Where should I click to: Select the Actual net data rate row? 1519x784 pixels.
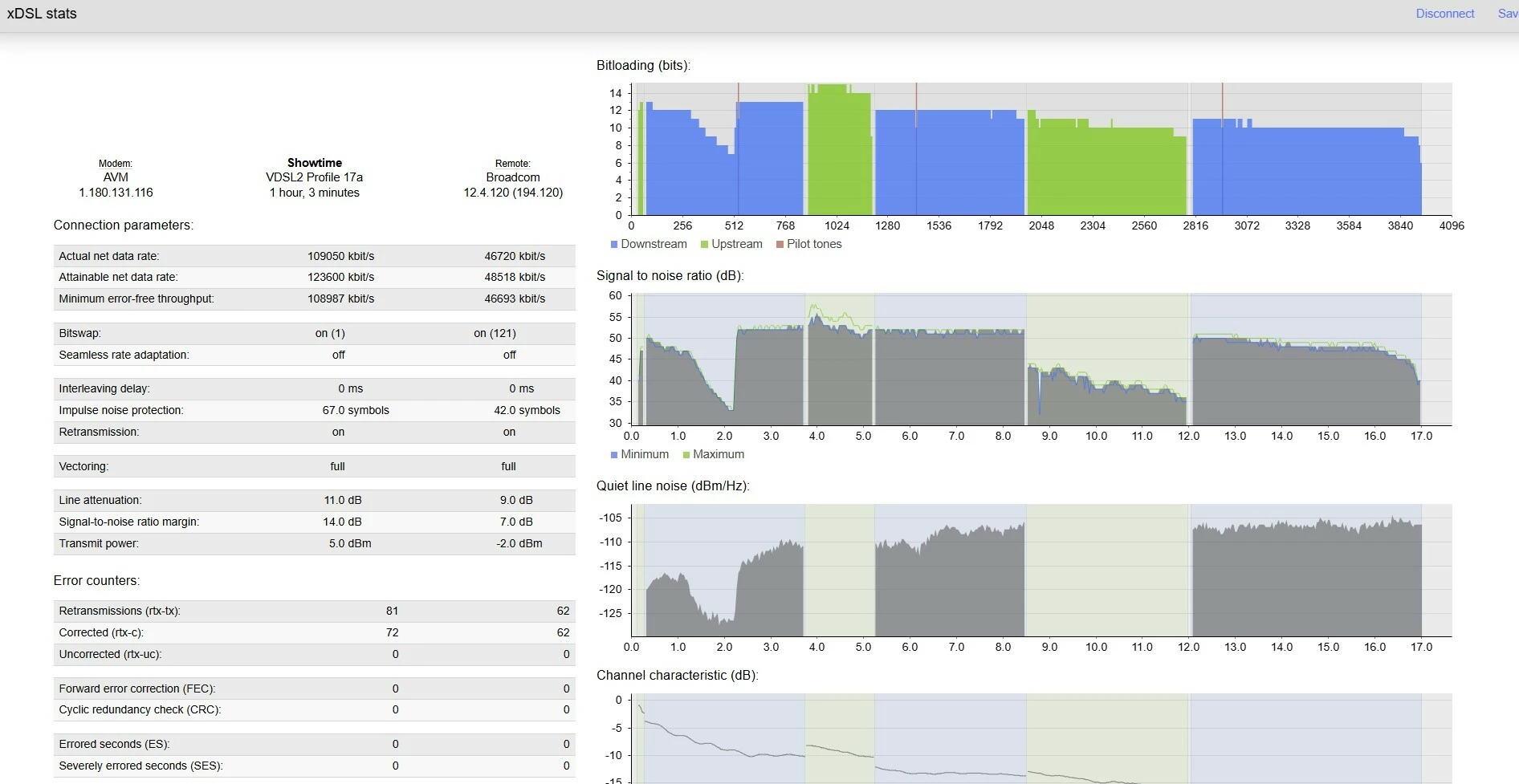(x=108, y=256)
